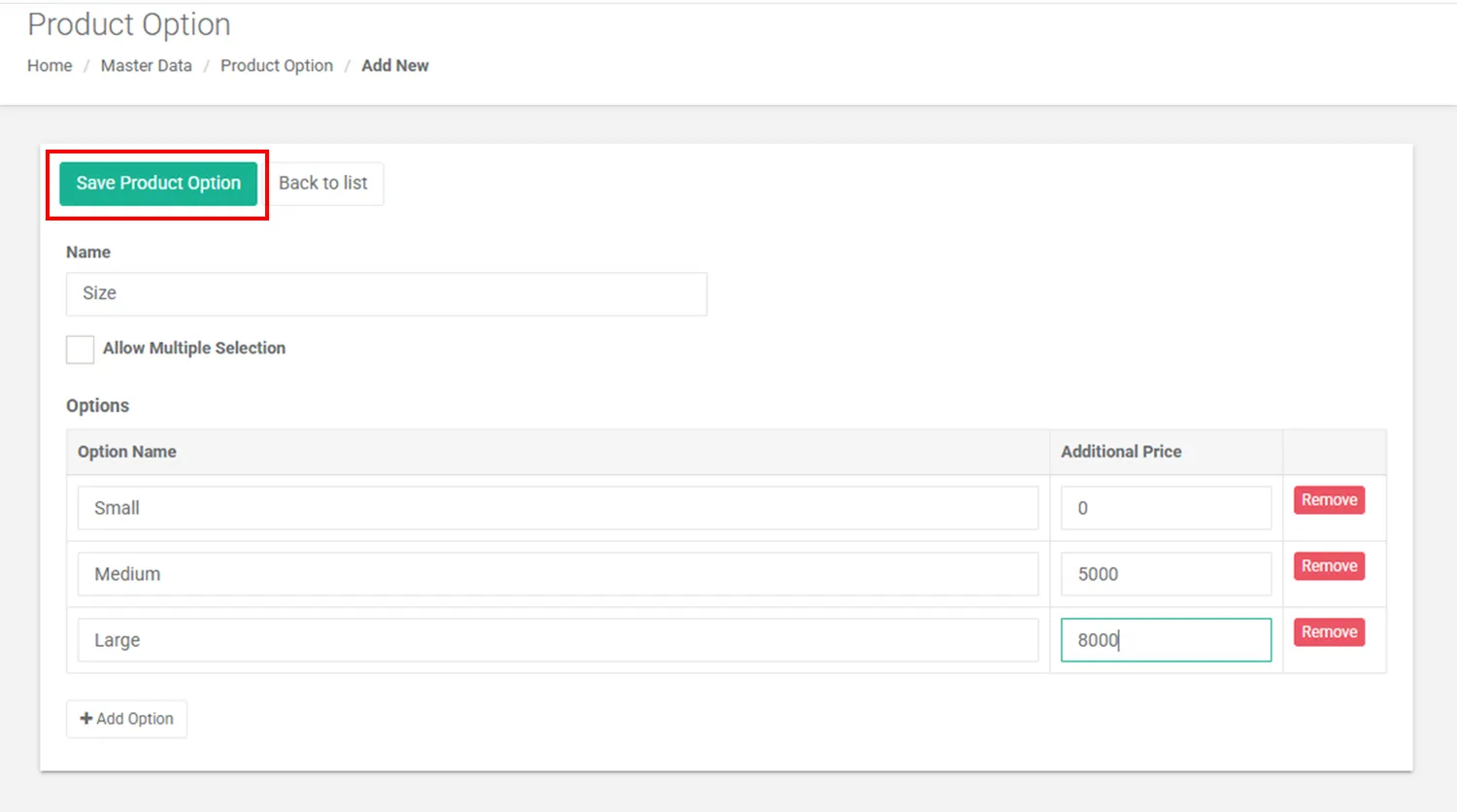Focus the additional price field showing 5000

point(1166,574)
